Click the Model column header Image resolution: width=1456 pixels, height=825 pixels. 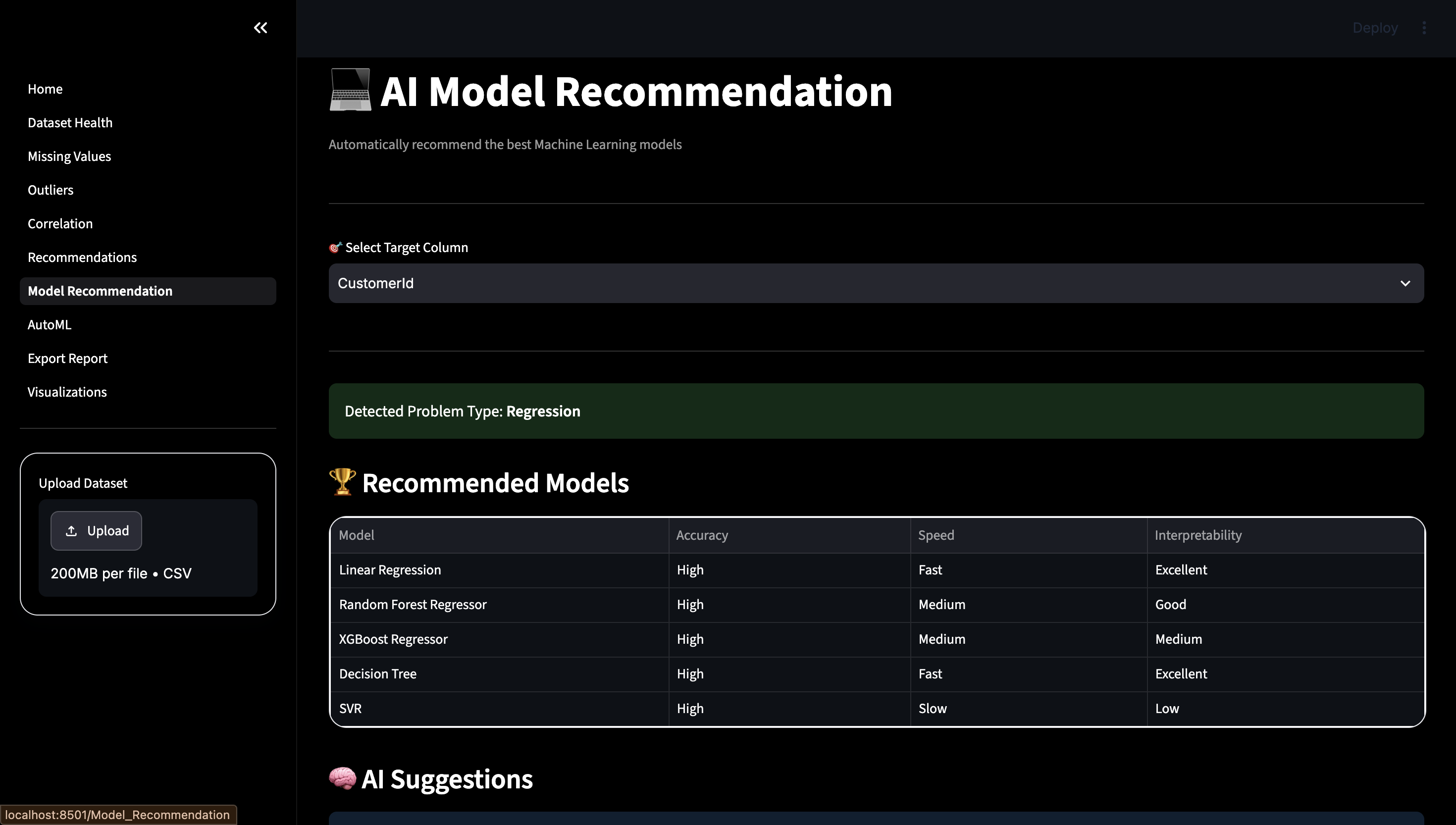(499, 535)
